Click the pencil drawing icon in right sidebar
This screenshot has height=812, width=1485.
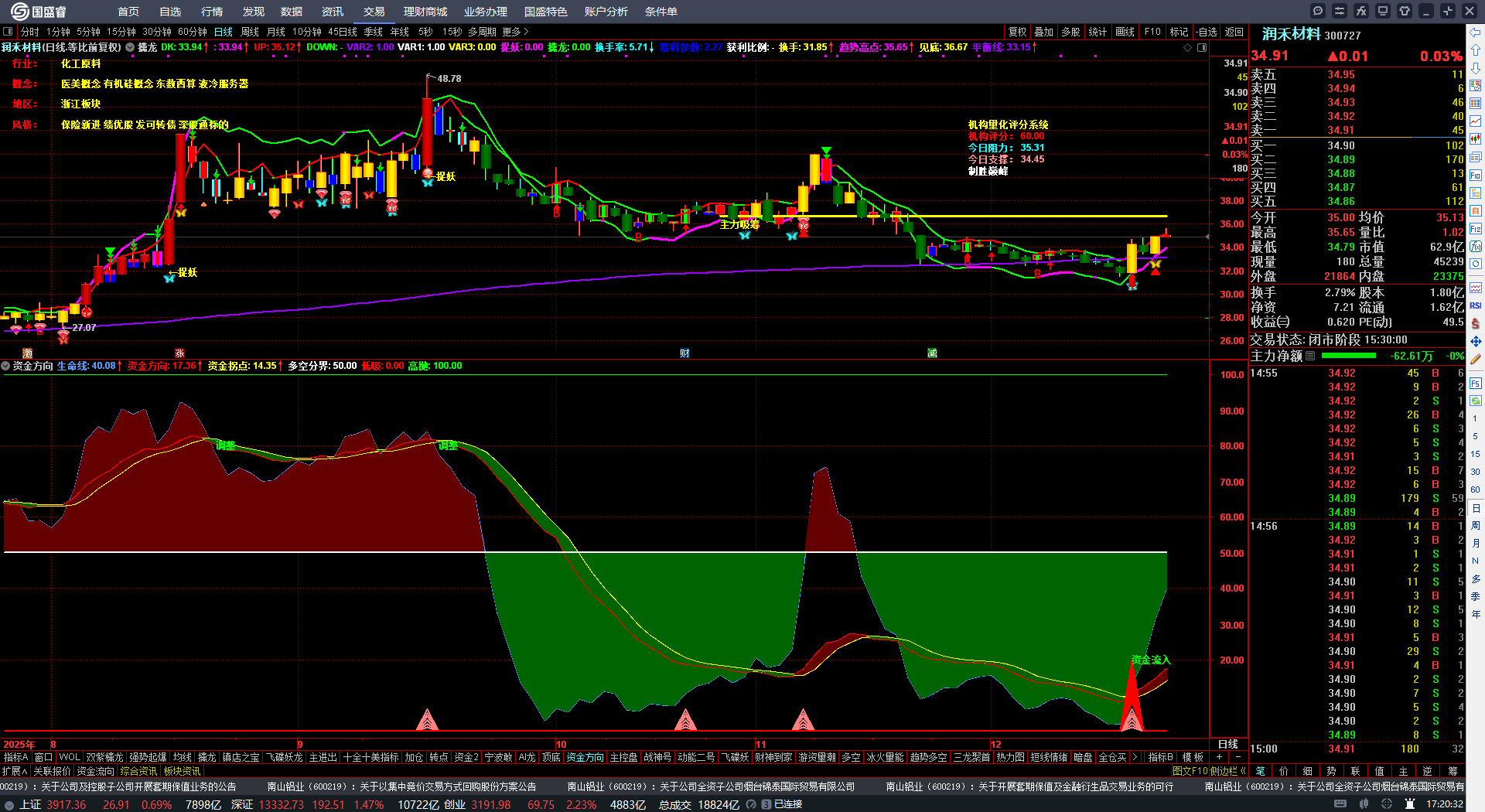(1476, 359)
